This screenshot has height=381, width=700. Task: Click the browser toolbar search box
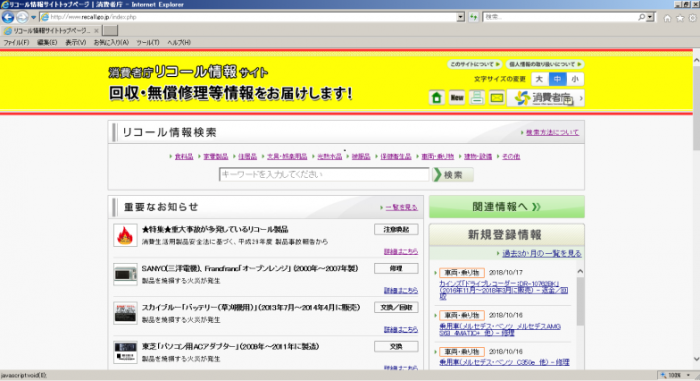coord(560,17)
